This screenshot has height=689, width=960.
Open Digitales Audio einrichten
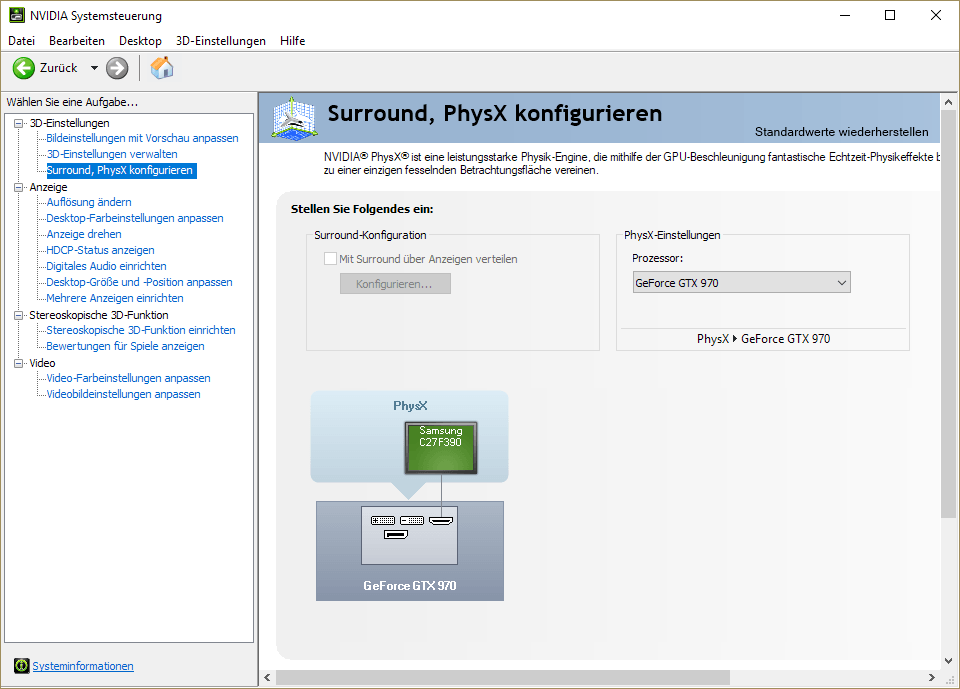click(107, 266)
